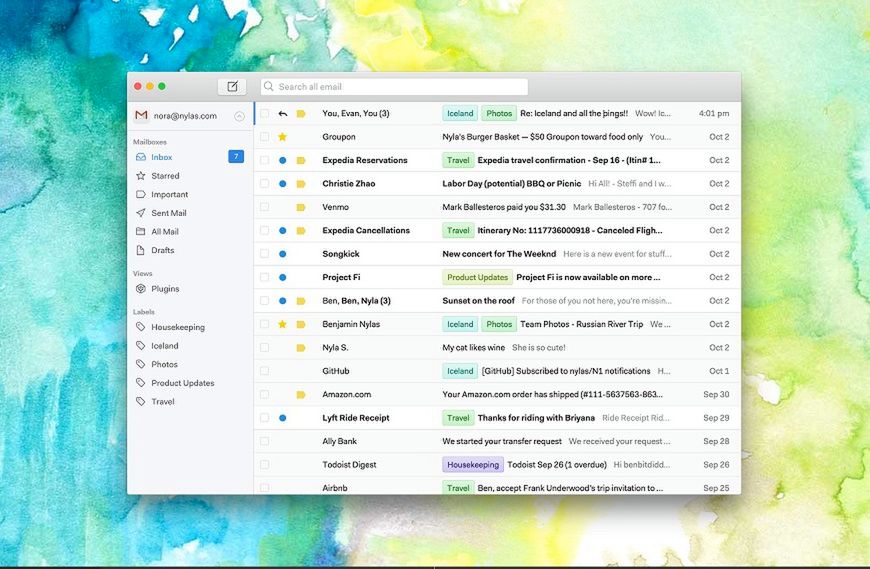
Task: Click the Product Updates label tag icon
Action: coord(141,383)
